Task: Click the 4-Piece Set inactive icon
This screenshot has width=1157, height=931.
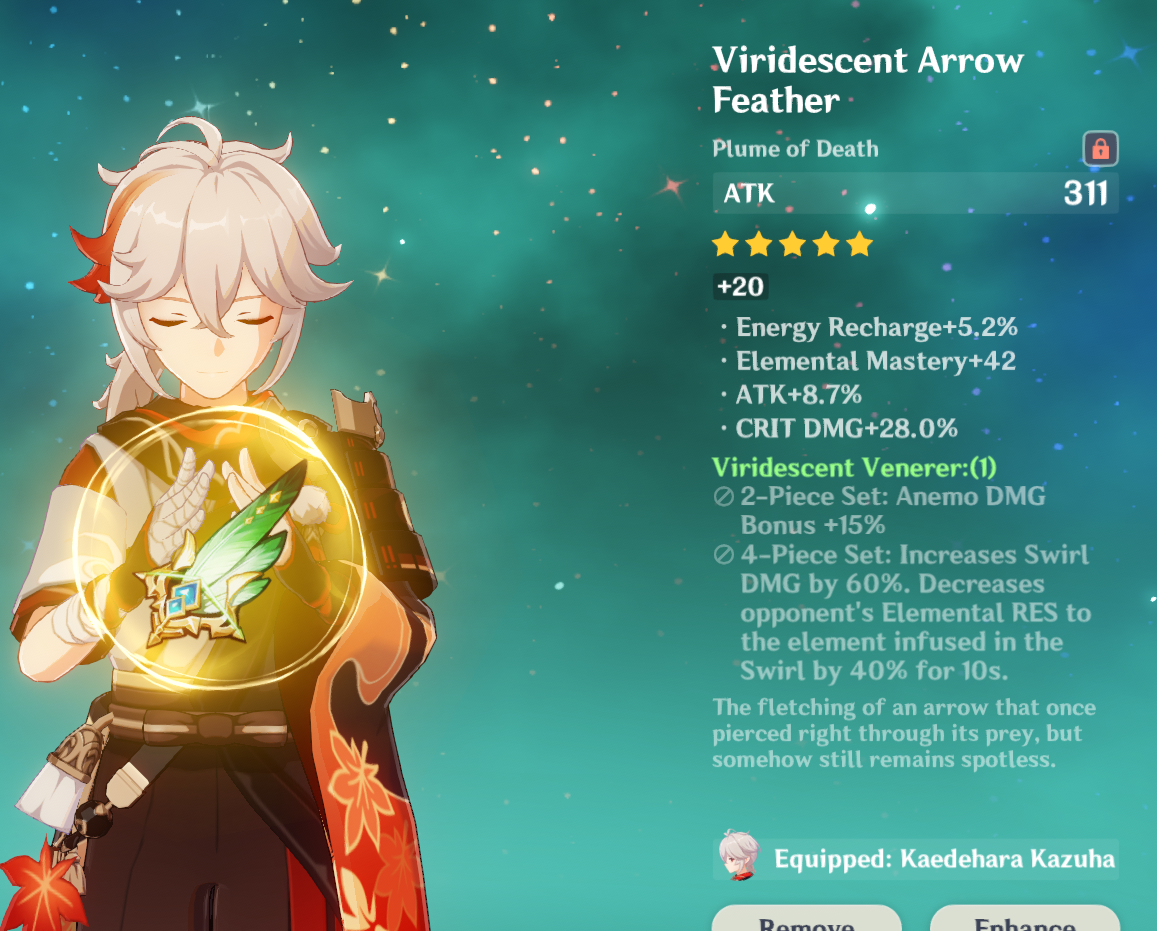Action: tap(724, 555)
